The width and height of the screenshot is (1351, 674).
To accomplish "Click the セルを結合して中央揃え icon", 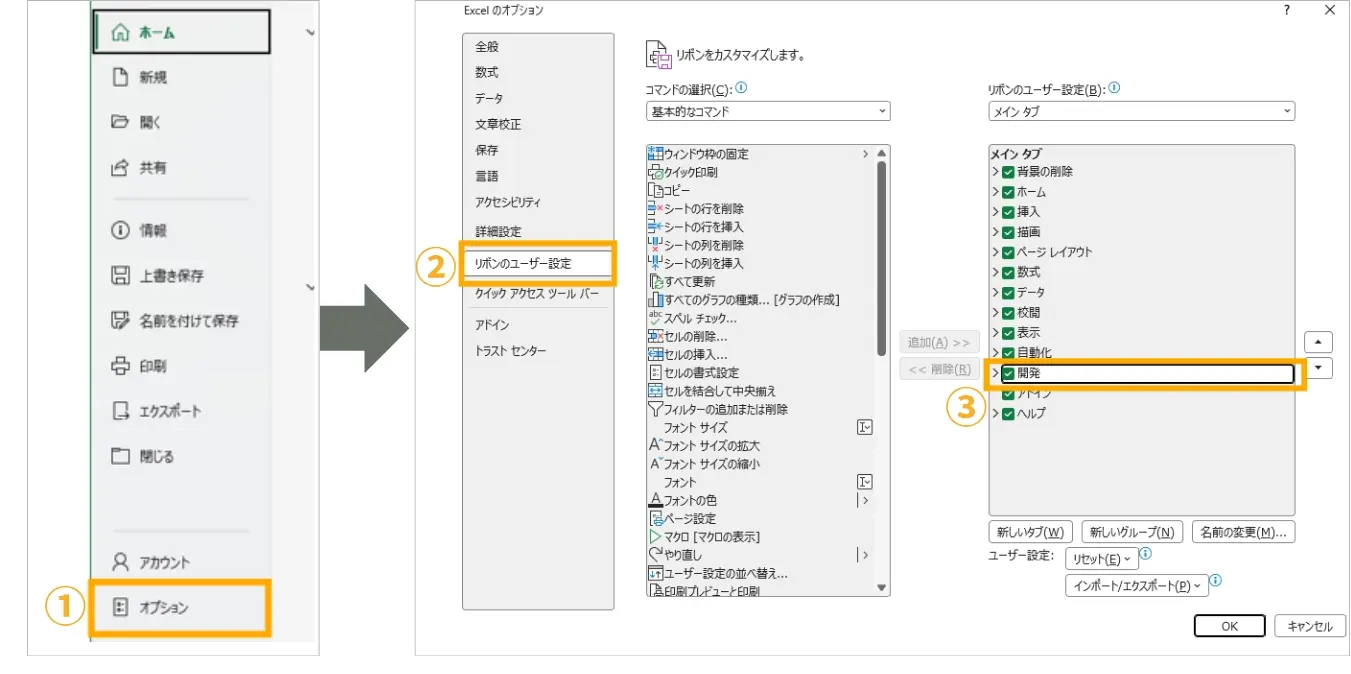I will click(656, 390).
